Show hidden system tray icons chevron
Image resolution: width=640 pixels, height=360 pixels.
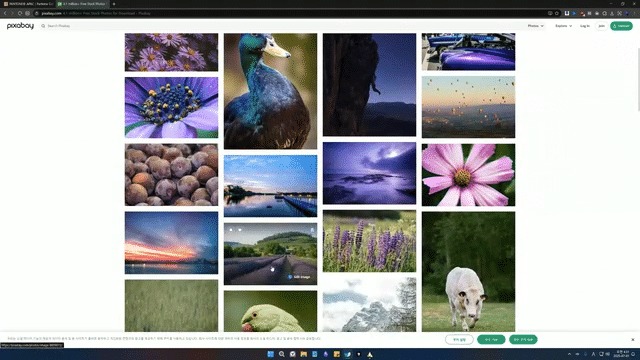pos(569,354)
